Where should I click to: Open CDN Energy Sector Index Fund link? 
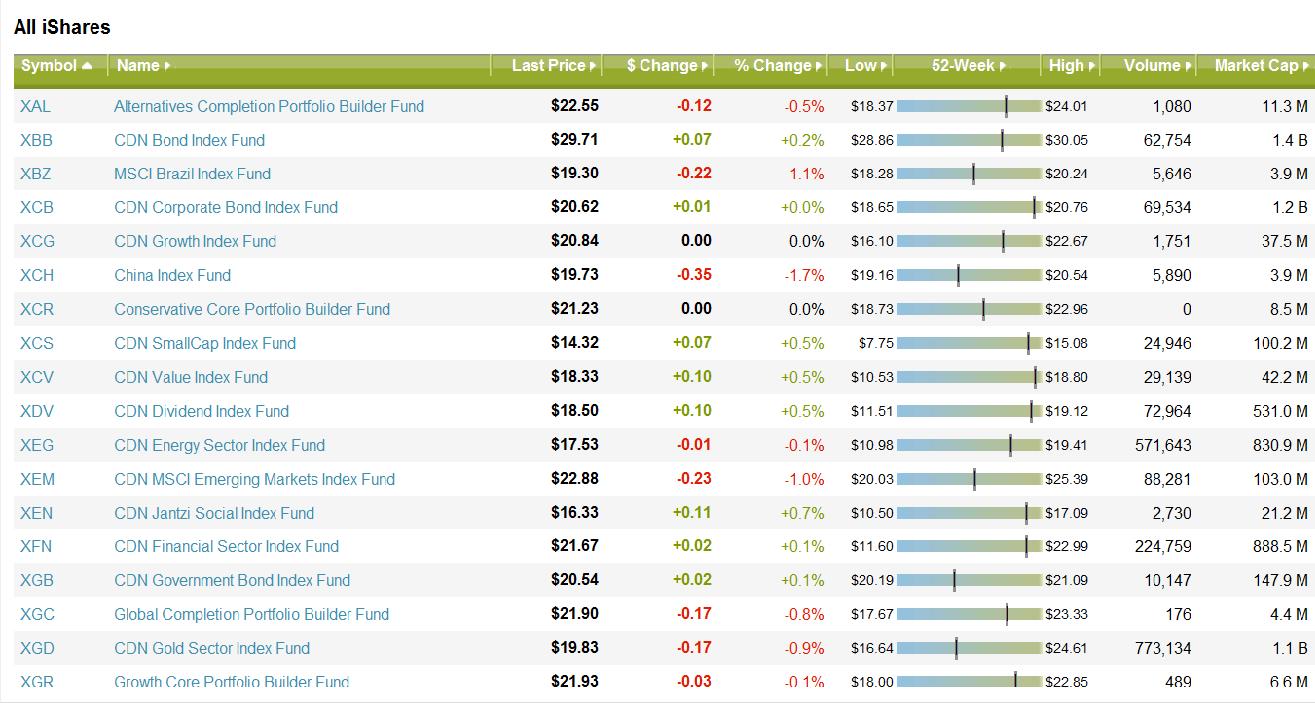click(220, 445)
